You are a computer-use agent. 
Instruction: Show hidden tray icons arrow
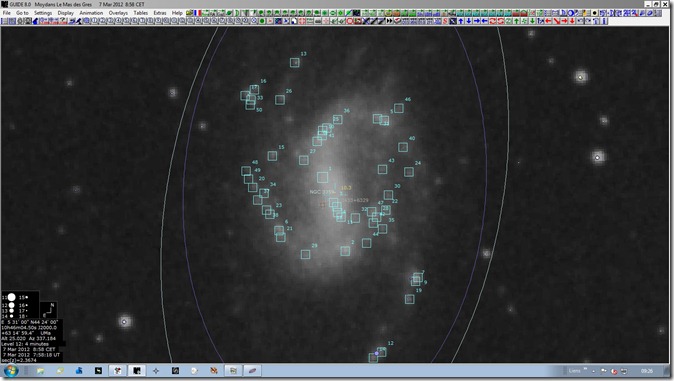tap(594, 371)
